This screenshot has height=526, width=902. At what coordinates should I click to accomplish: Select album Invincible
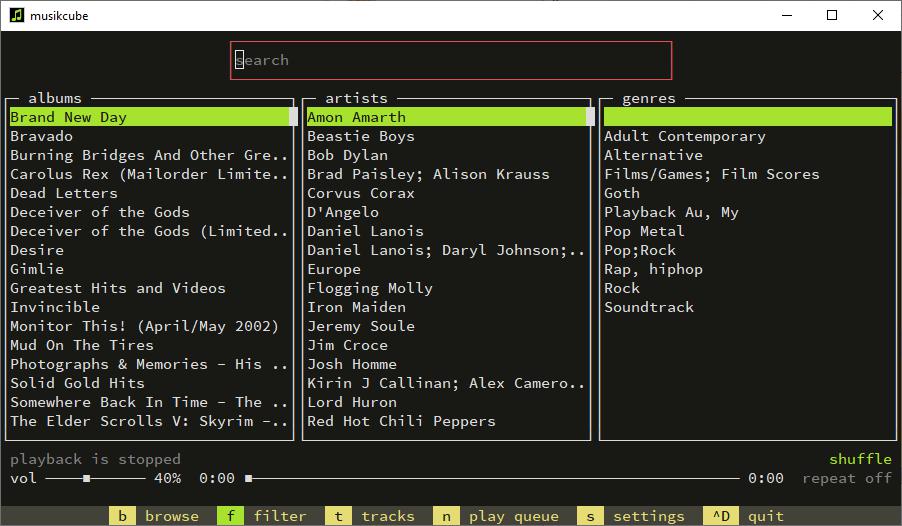[x=149, y=307]
